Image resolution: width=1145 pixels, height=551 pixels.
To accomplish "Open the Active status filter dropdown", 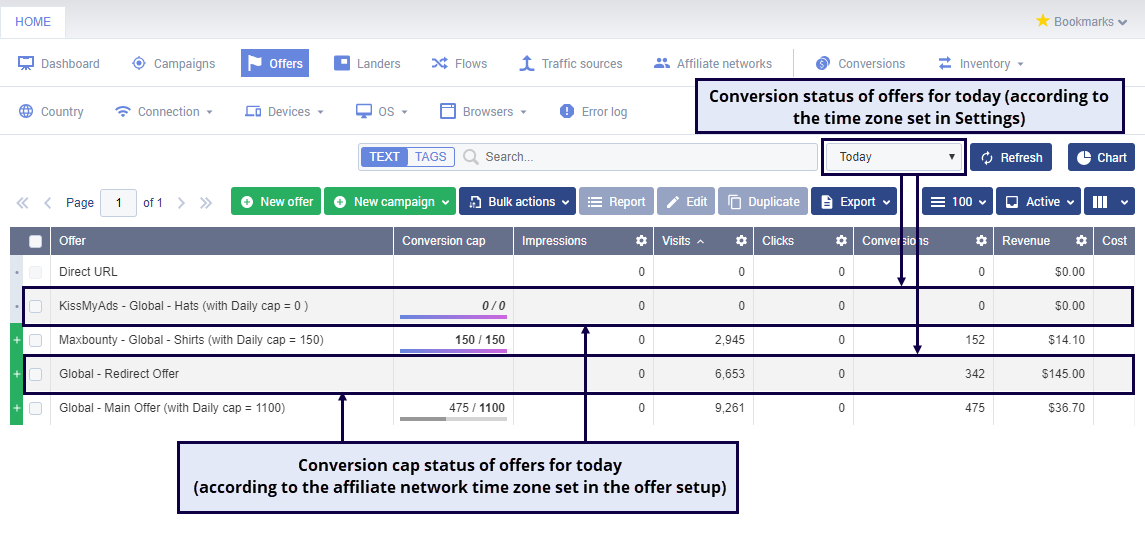I will coord(1038,201).
